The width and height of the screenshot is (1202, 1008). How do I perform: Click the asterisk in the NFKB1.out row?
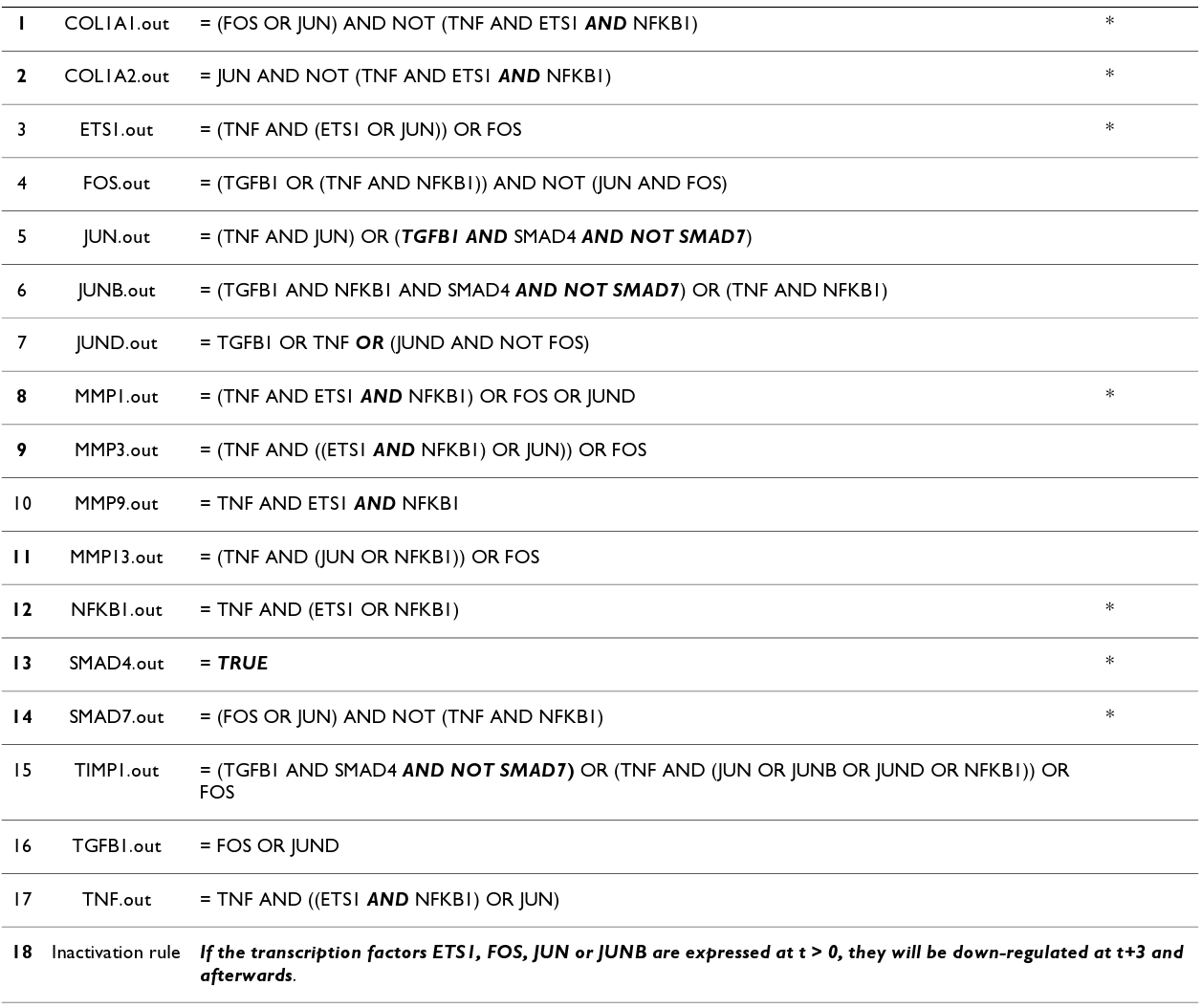click(x=1109, y=609)
